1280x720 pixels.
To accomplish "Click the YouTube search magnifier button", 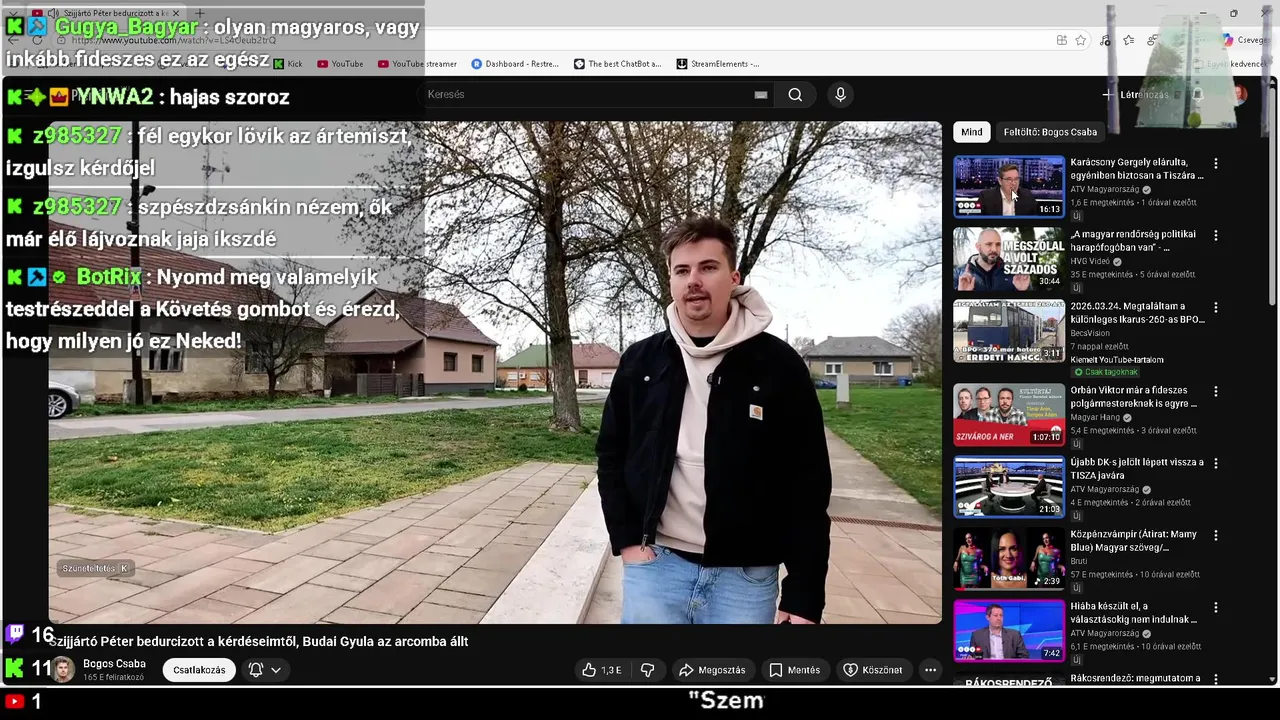I will tap(795, 95).
